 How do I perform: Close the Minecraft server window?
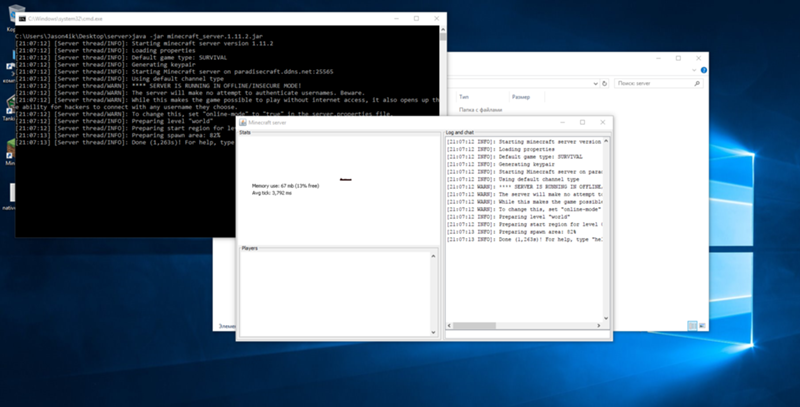(x=603, y=122)
